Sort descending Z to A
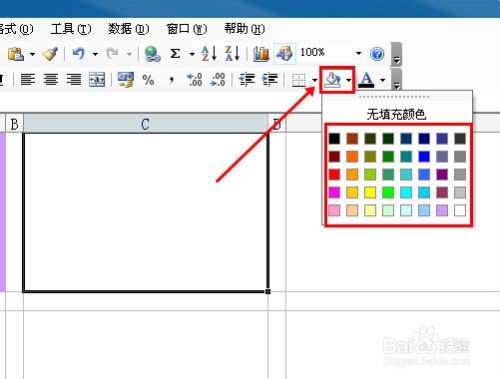 click(x=232, y=53)
